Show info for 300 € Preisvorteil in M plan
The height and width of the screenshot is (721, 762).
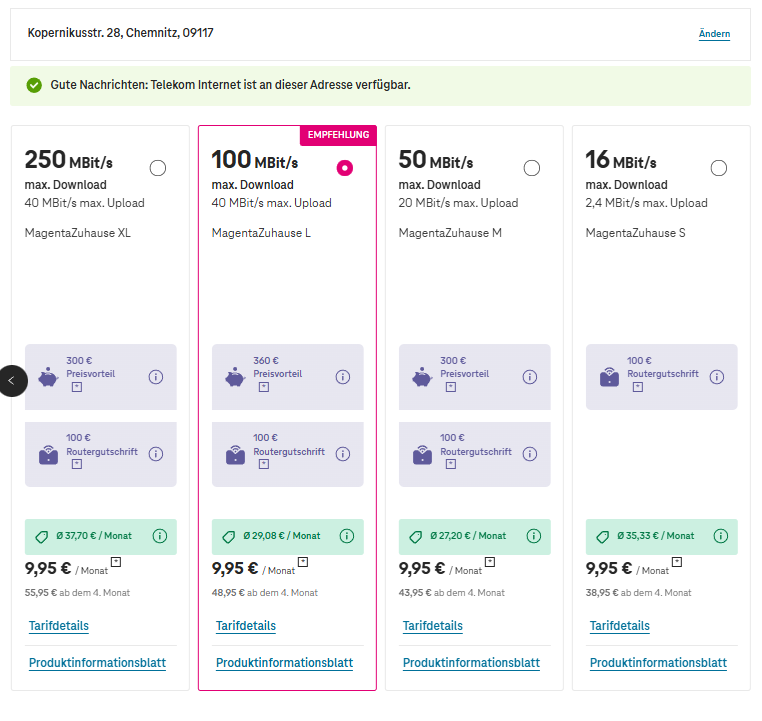click(x=530, y=377)
